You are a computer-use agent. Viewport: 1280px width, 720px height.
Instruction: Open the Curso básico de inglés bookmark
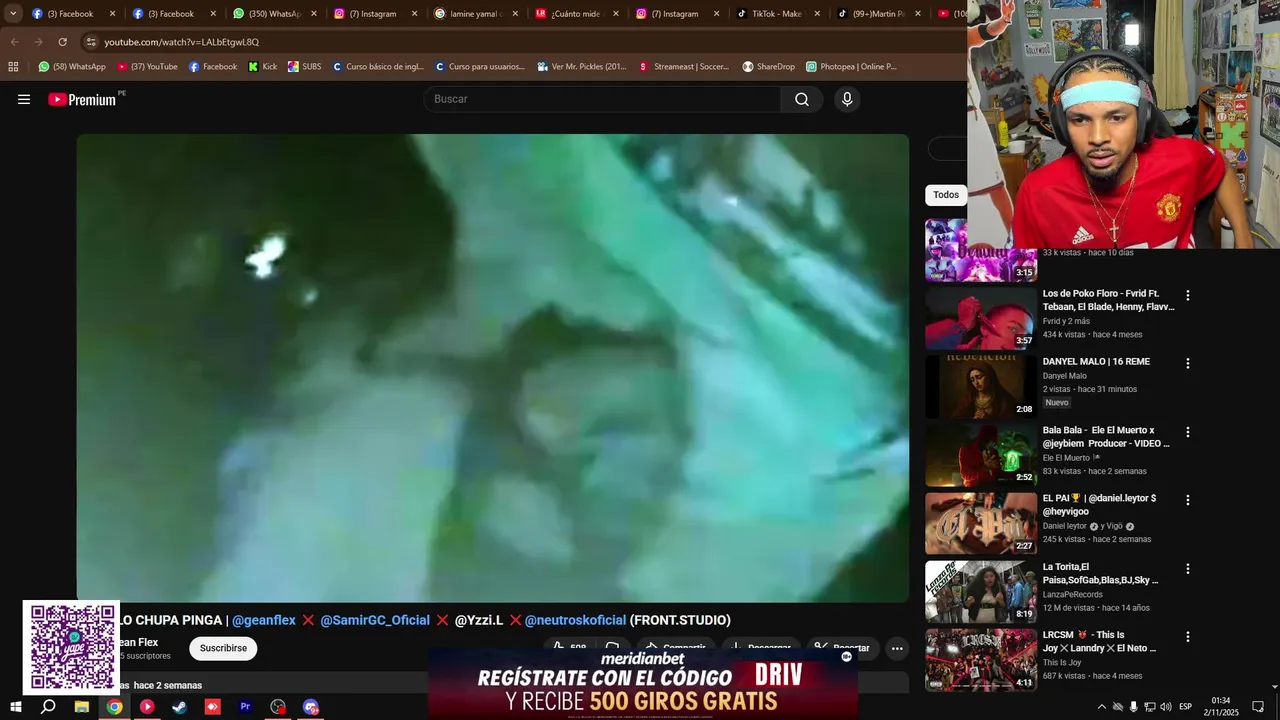click(378, 67)
